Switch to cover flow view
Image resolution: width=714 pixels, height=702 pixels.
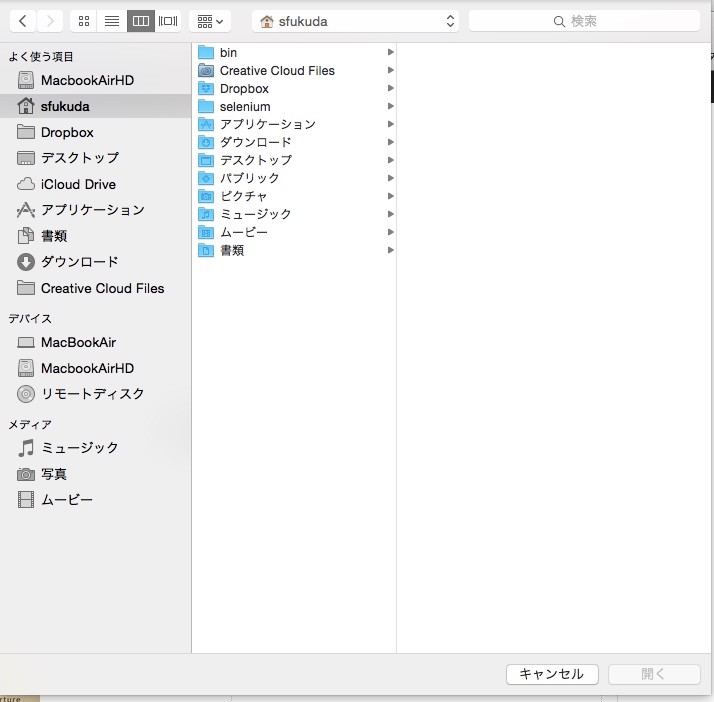tap(168, 21)
